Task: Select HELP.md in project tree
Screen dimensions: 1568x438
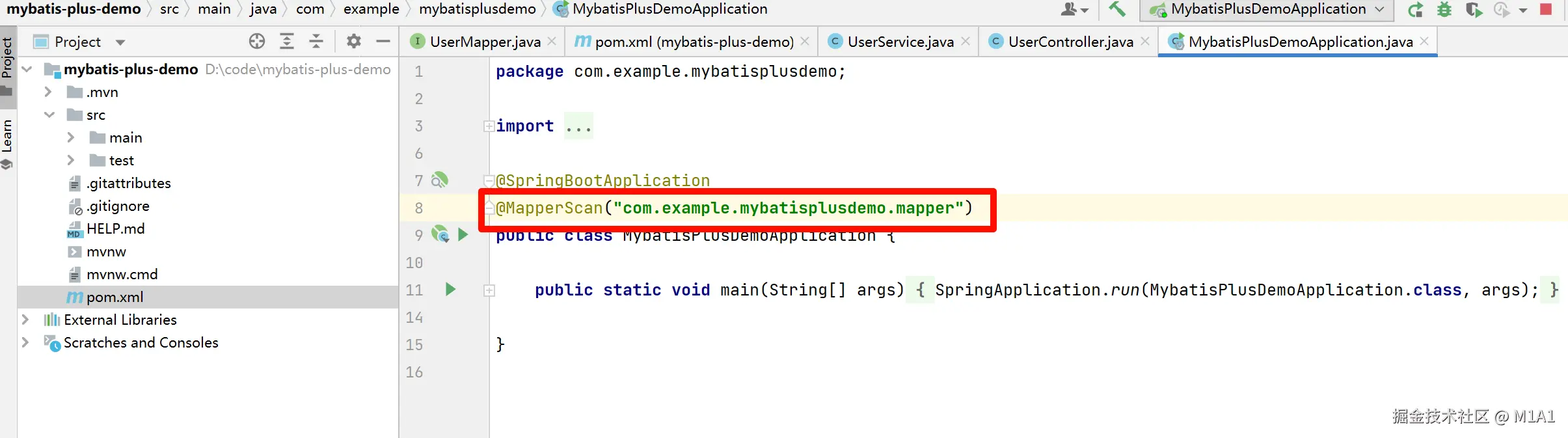Action: [106, 229]
